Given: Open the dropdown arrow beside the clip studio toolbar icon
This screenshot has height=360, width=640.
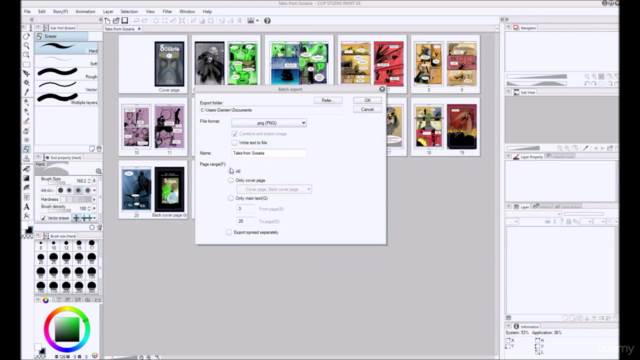Looking at the screenshot, I should [258, 21].
